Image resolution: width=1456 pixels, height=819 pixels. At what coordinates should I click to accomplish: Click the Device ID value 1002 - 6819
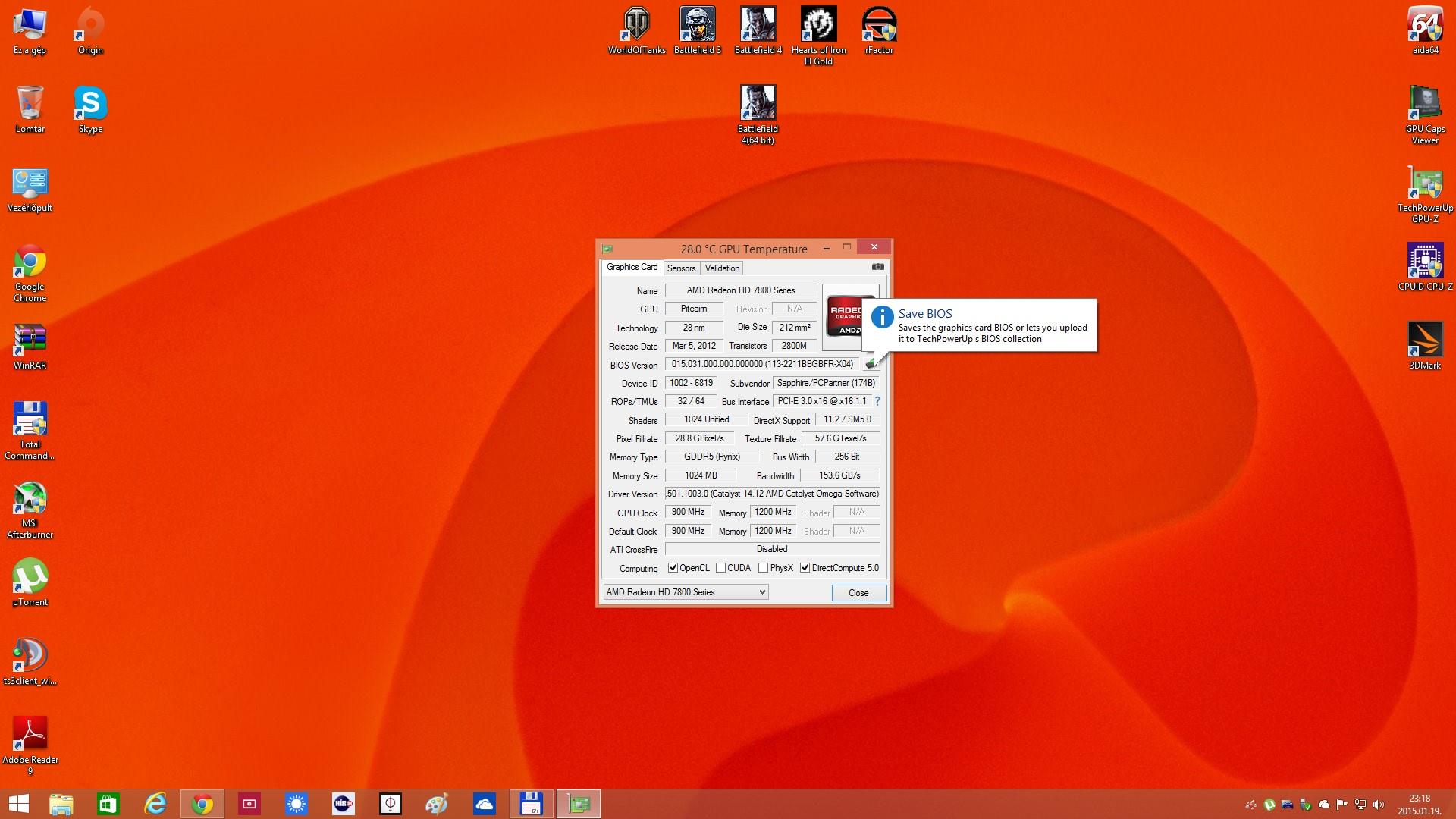point(691,383)
